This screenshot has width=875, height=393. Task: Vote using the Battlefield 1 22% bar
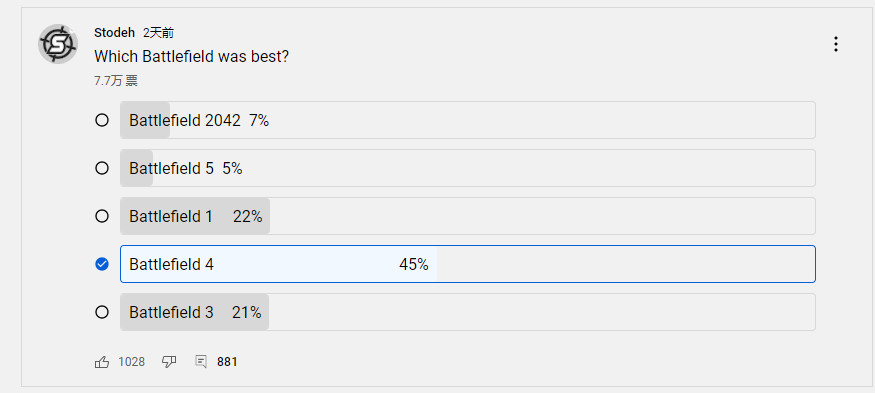(x=468, y=216)
